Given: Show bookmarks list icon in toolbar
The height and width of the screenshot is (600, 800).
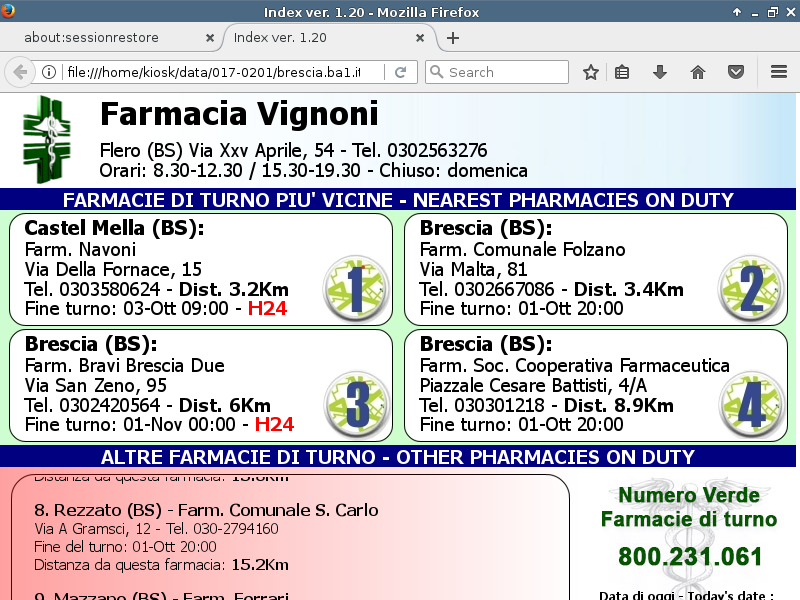Looking at the screenshot, I should (x=622, y=72).
